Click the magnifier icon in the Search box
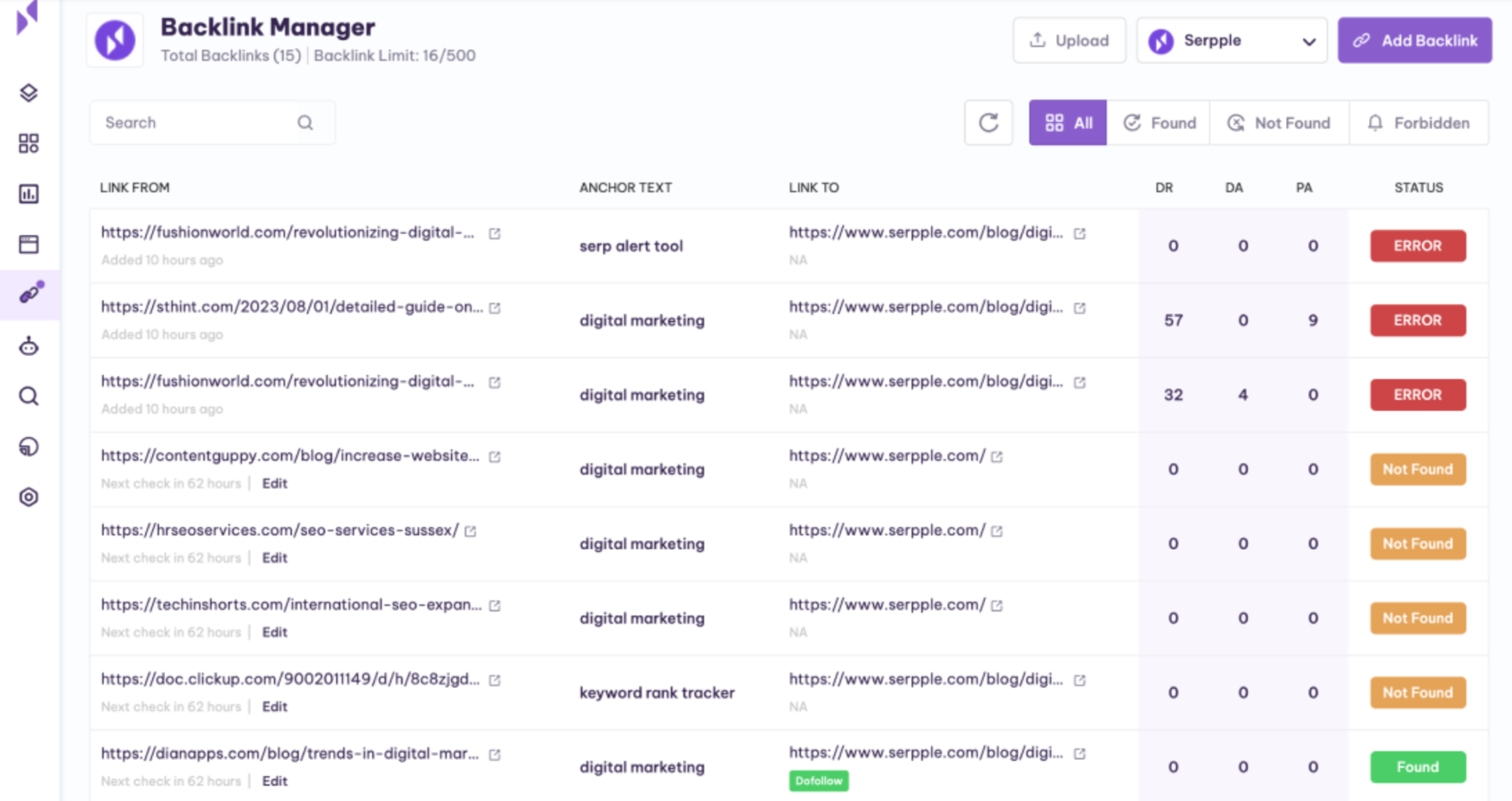This screenshot has width=1512, height=801. pyautogui.click(x=306, y=123)
